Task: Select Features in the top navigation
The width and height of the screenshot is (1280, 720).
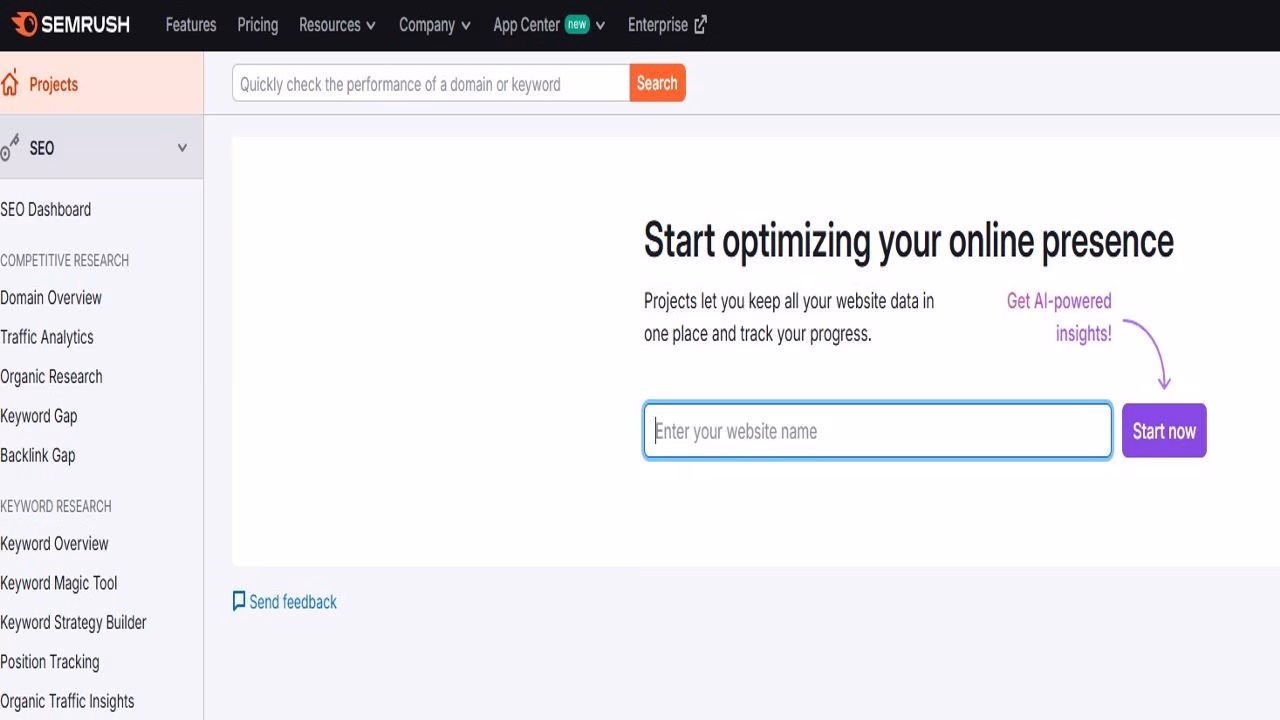Action: [x=190, y=25]
